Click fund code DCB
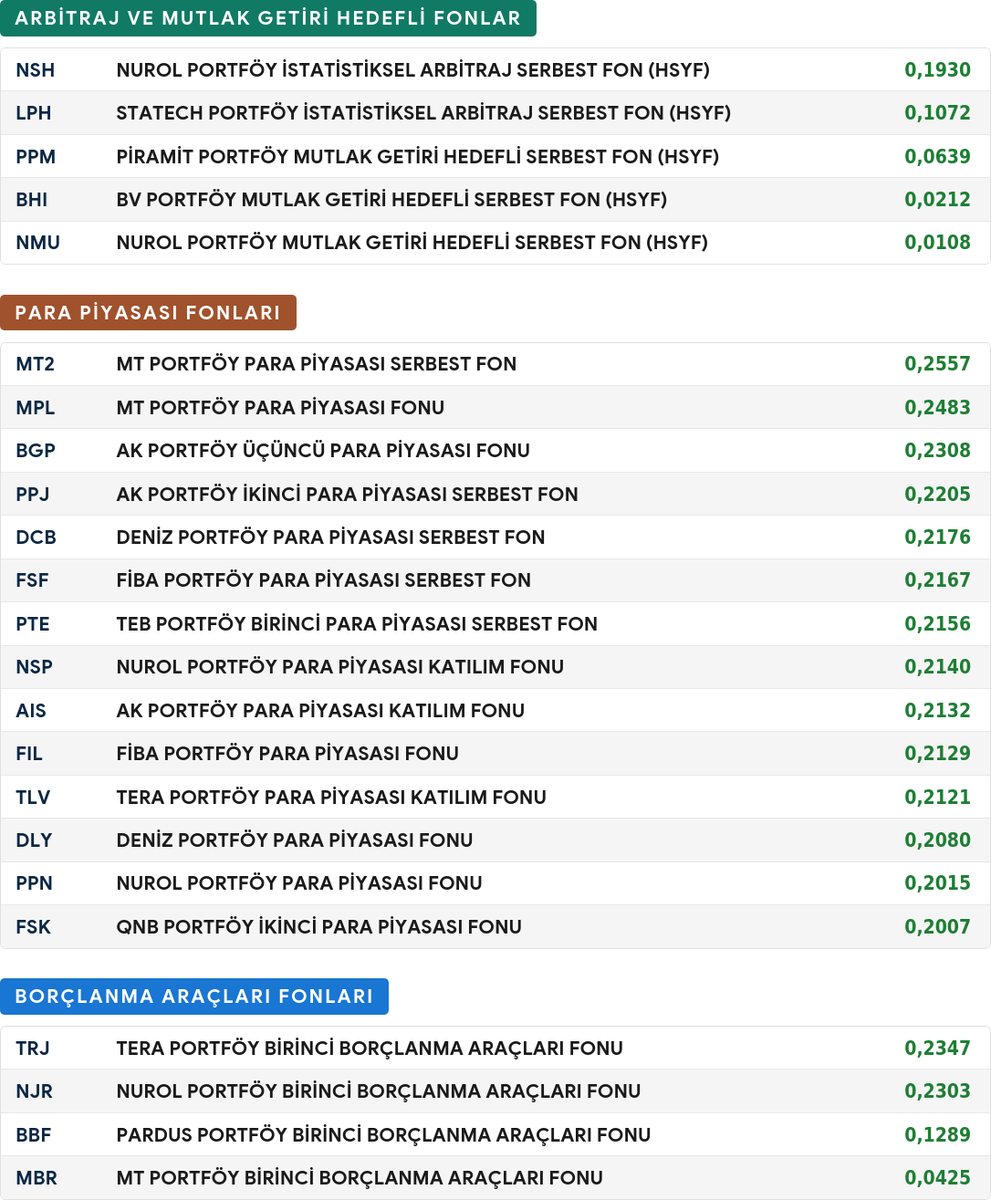 [36, 537]
